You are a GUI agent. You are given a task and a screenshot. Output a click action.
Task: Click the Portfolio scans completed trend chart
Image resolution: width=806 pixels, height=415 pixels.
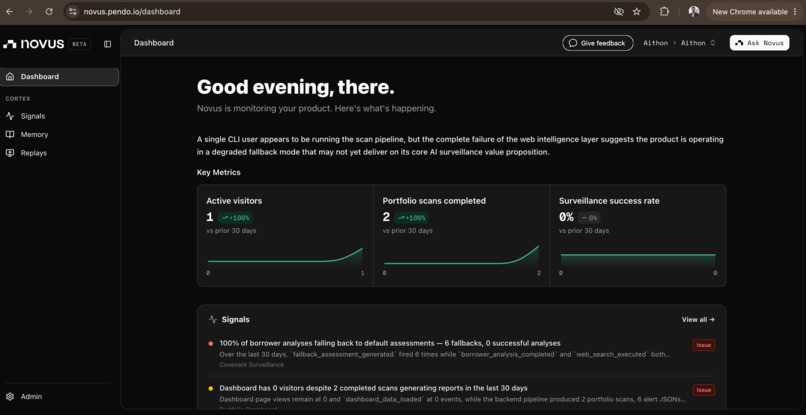click(462, 256)
